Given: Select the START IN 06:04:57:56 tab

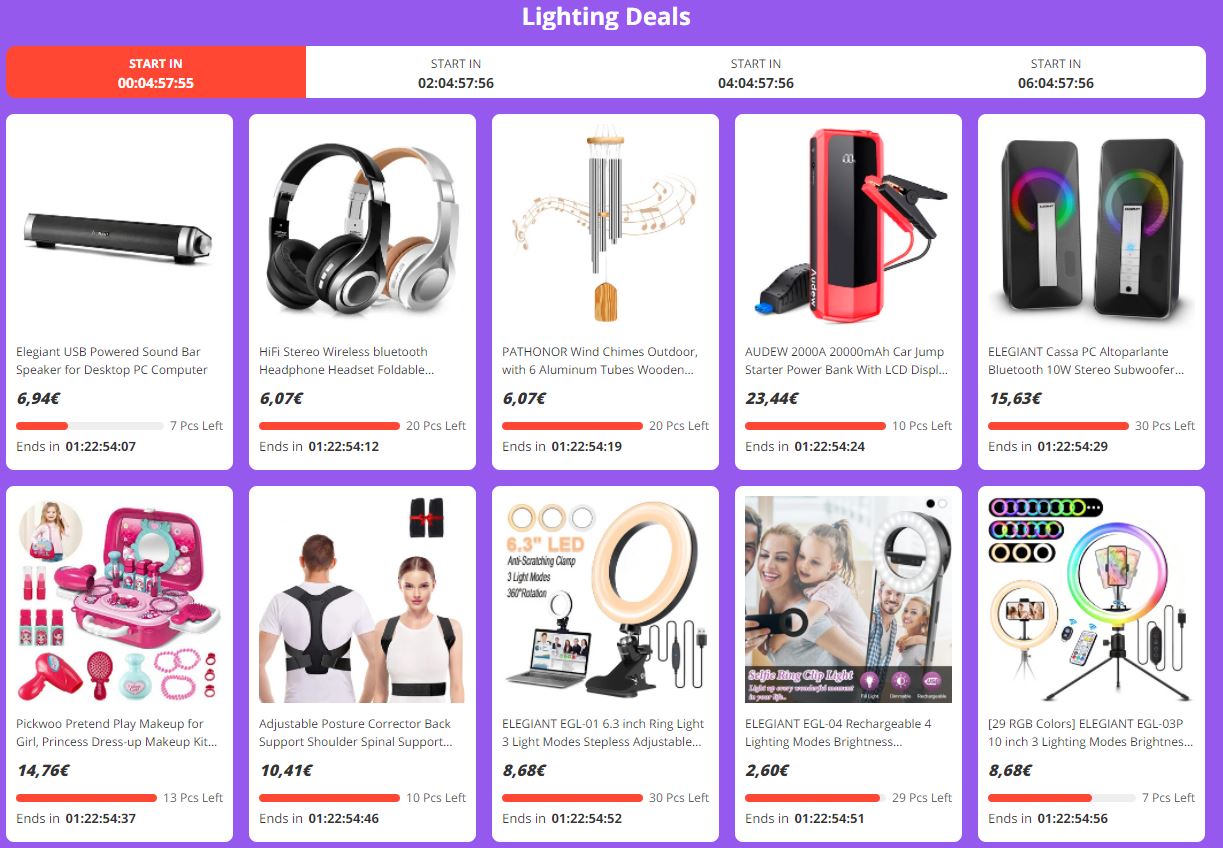Looking at the screenshot, I should [x=1056, y=73].
